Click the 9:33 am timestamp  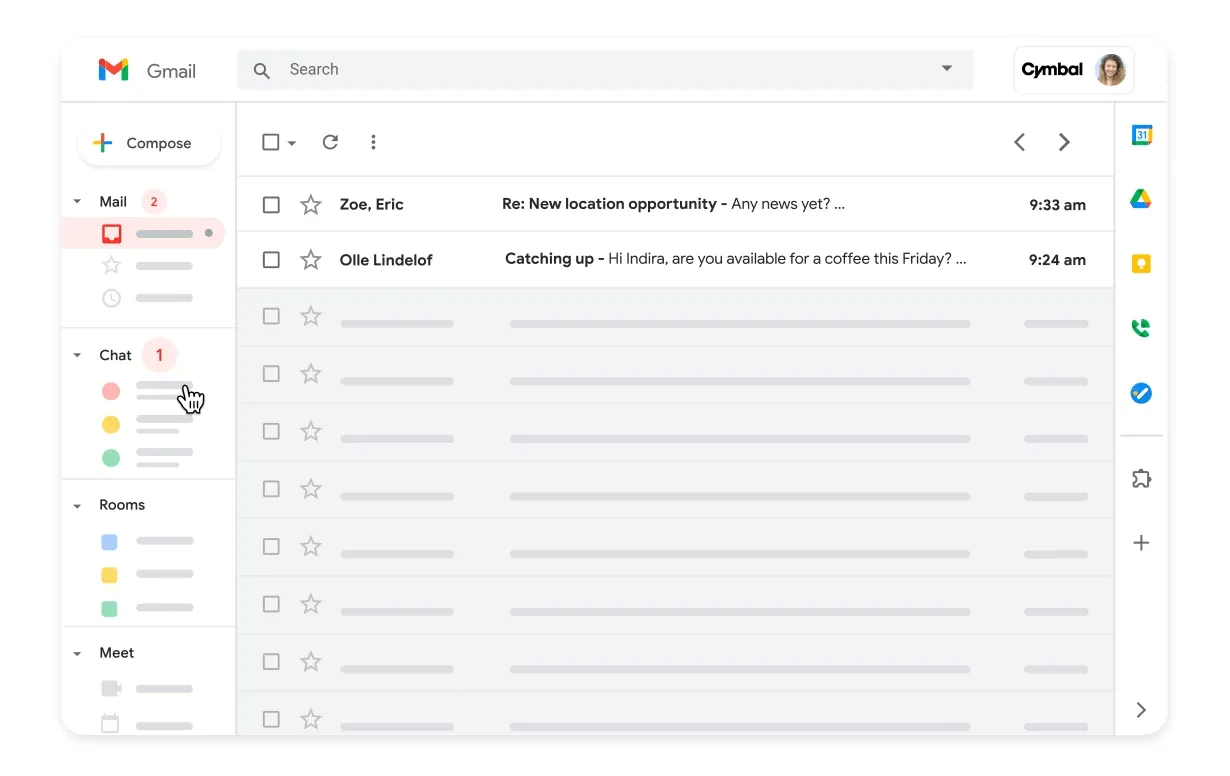pos(1057,205)
